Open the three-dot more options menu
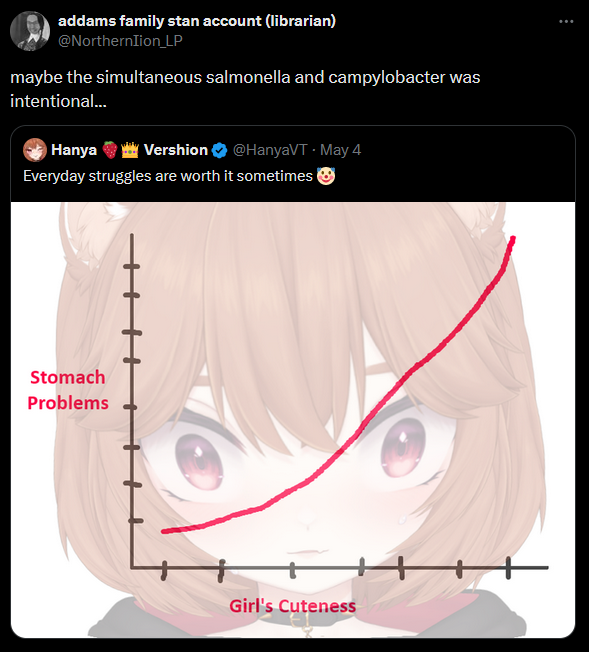The height and width of the screenshot is (652, 589). tap(566, 21)
